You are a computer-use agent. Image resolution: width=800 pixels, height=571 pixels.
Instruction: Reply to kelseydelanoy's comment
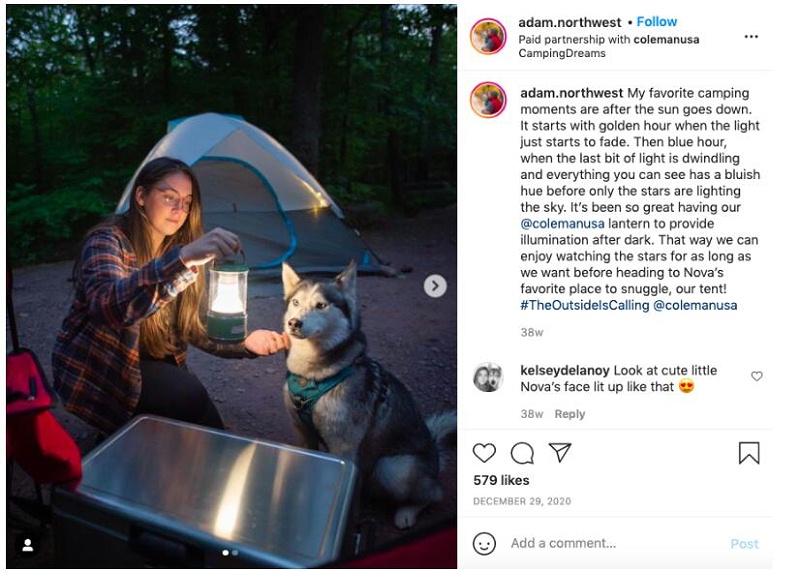[570, 414]
